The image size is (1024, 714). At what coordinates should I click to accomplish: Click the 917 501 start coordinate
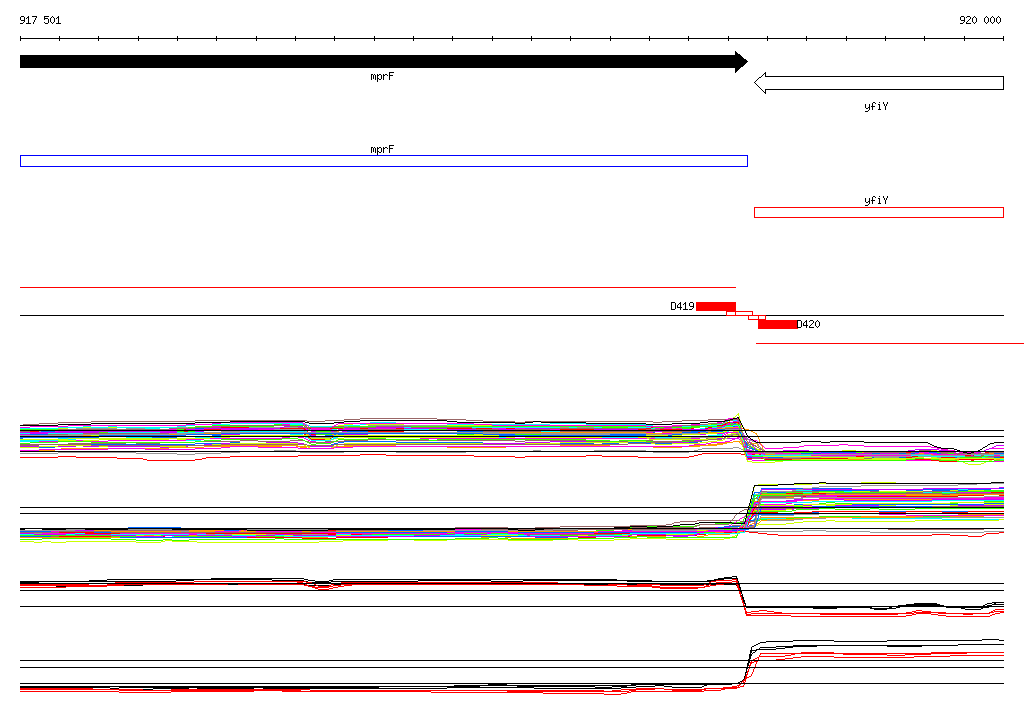point(40,20)
